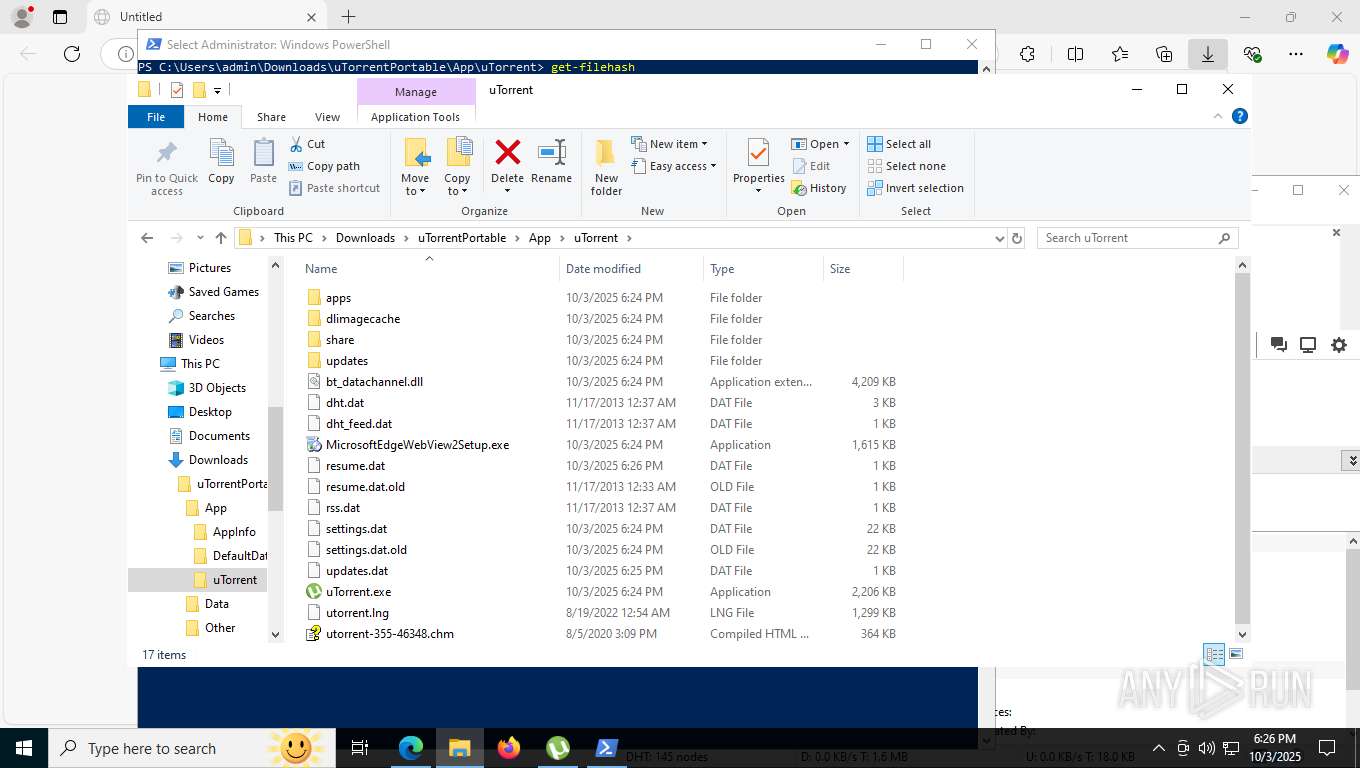Select AppInfo folder in navigation tree
Screen dimensions: 1360x768
(234, 532)
